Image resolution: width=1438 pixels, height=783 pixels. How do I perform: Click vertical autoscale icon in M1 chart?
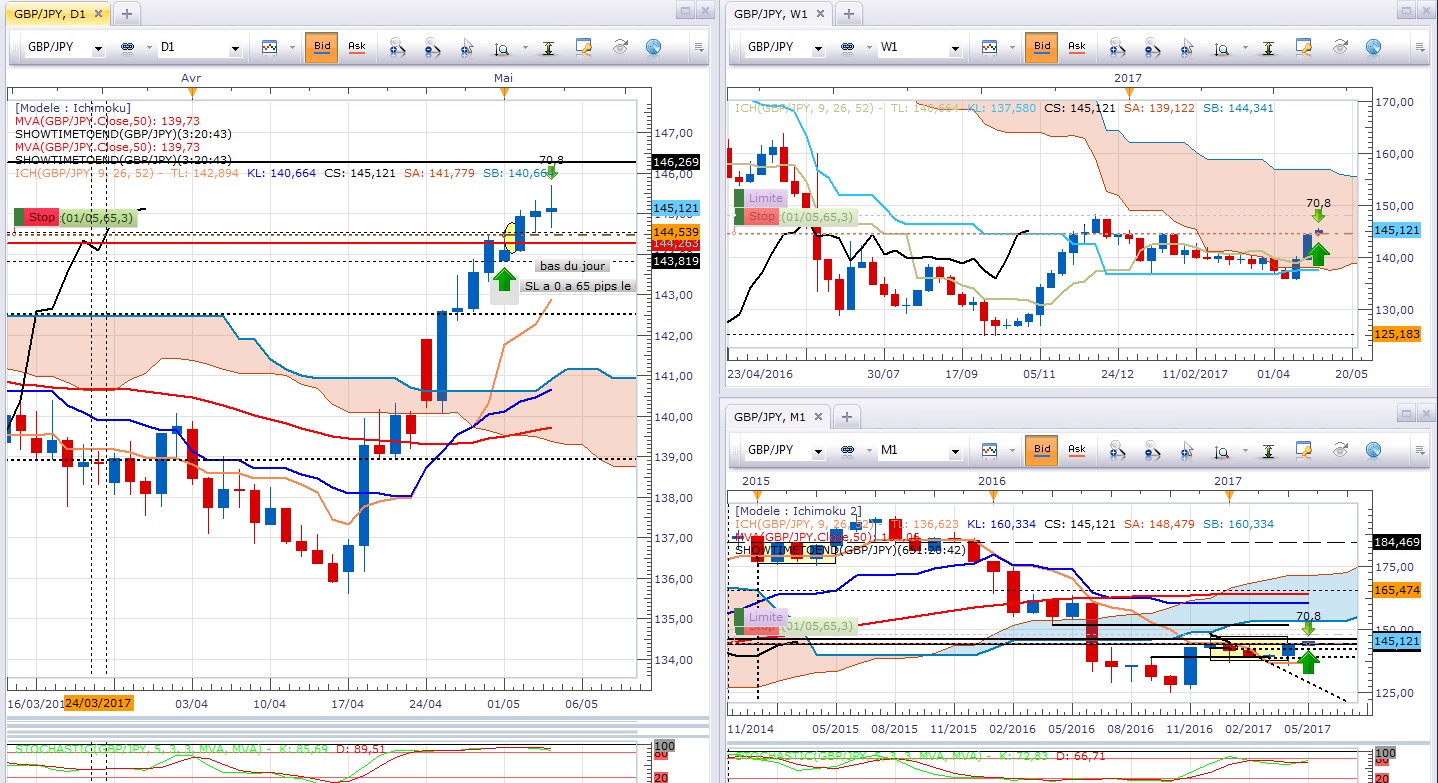tap(1268, 451)
